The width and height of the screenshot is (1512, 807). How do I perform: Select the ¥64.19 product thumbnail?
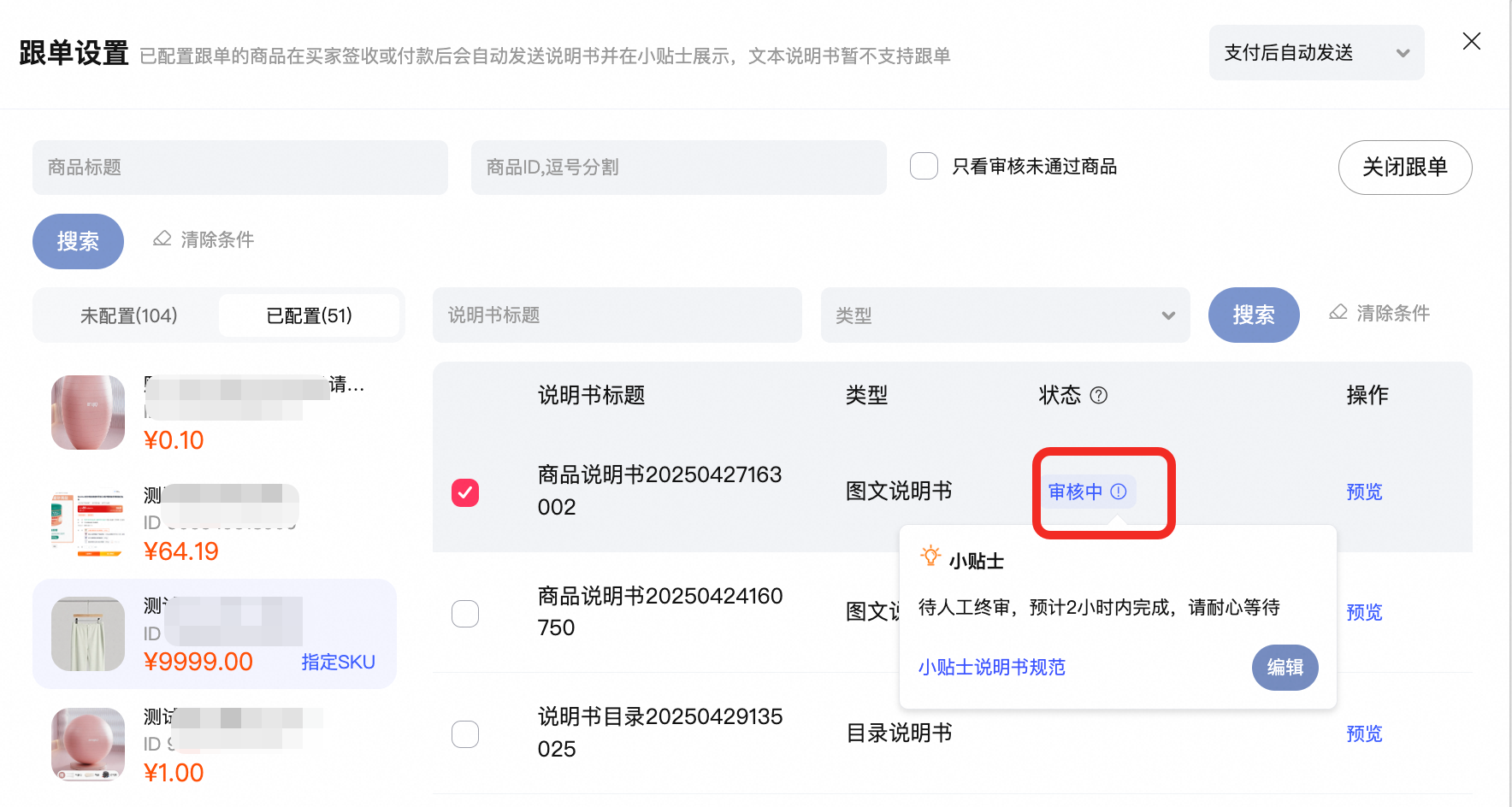click(x=88, y=522)
